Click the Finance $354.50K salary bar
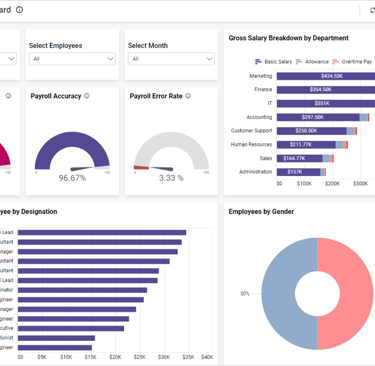Image resolution: width=375 pixels, height=366 pixels. click(326, 89)
